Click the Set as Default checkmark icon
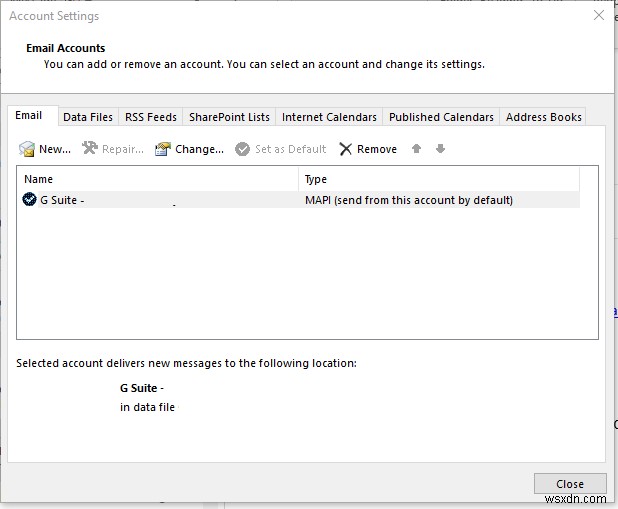 click(242, 149)
